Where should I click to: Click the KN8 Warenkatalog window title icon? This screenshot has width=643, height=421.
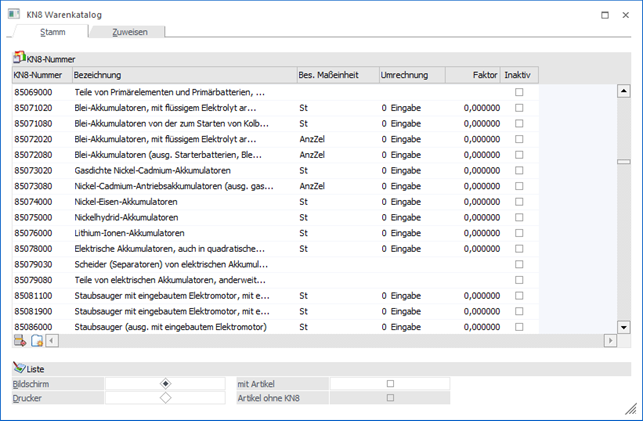click(x=12, y=15)
